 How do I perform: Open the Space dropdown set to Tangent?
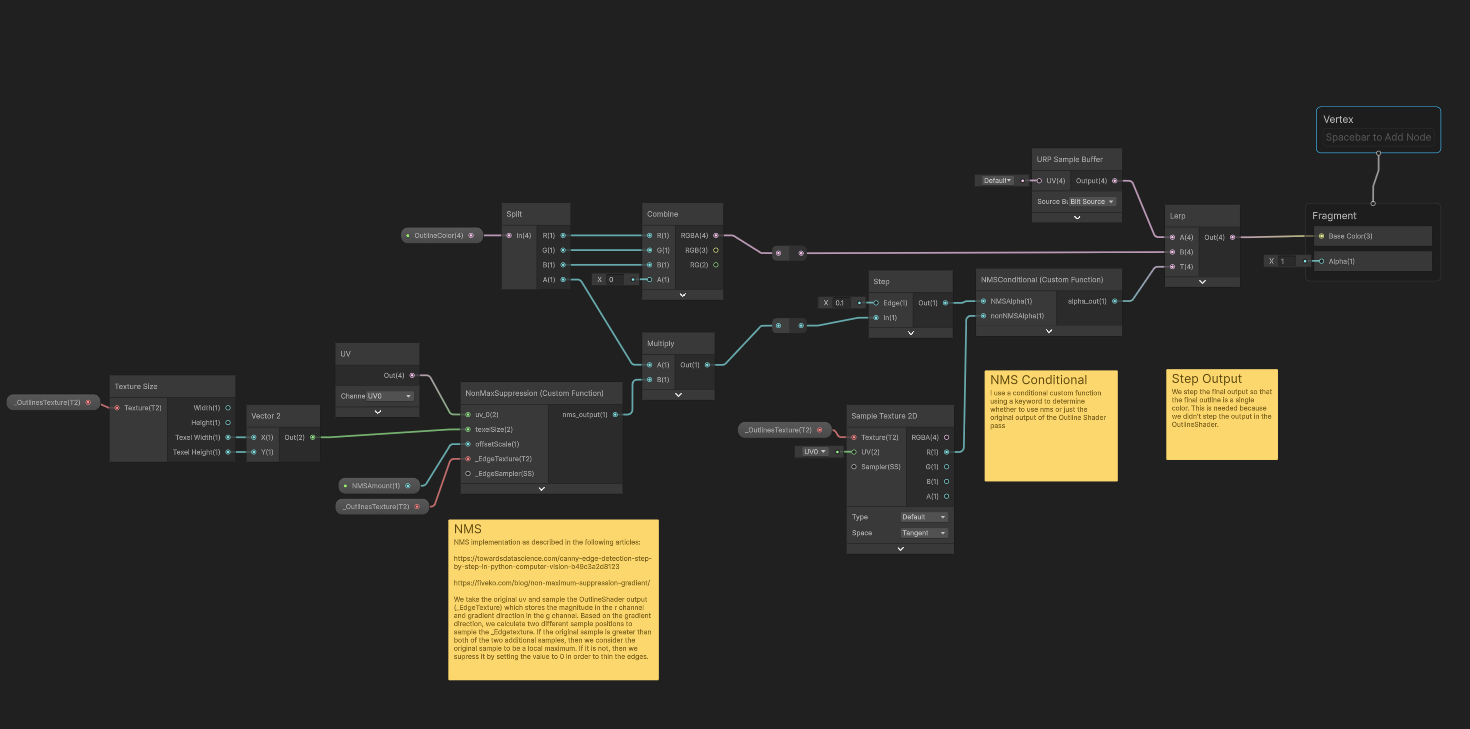point(924,533)
